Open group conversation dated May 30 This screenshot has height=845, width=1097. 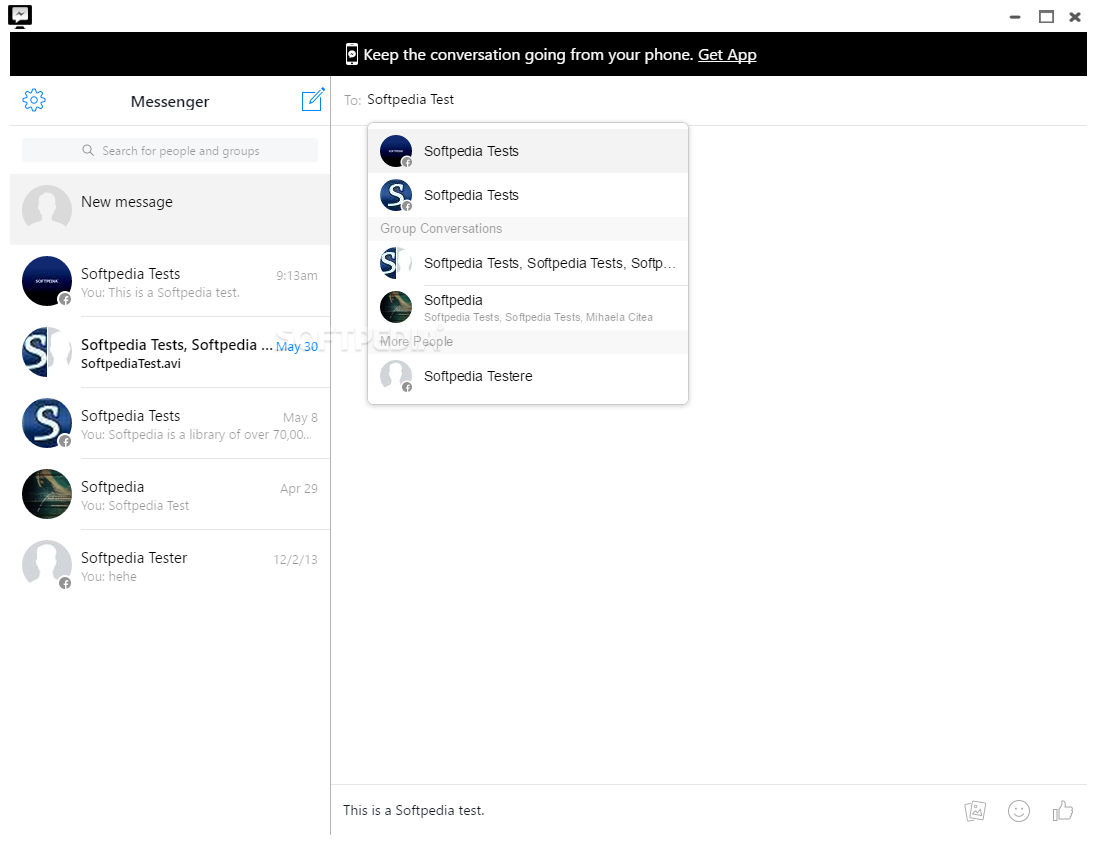170,353
